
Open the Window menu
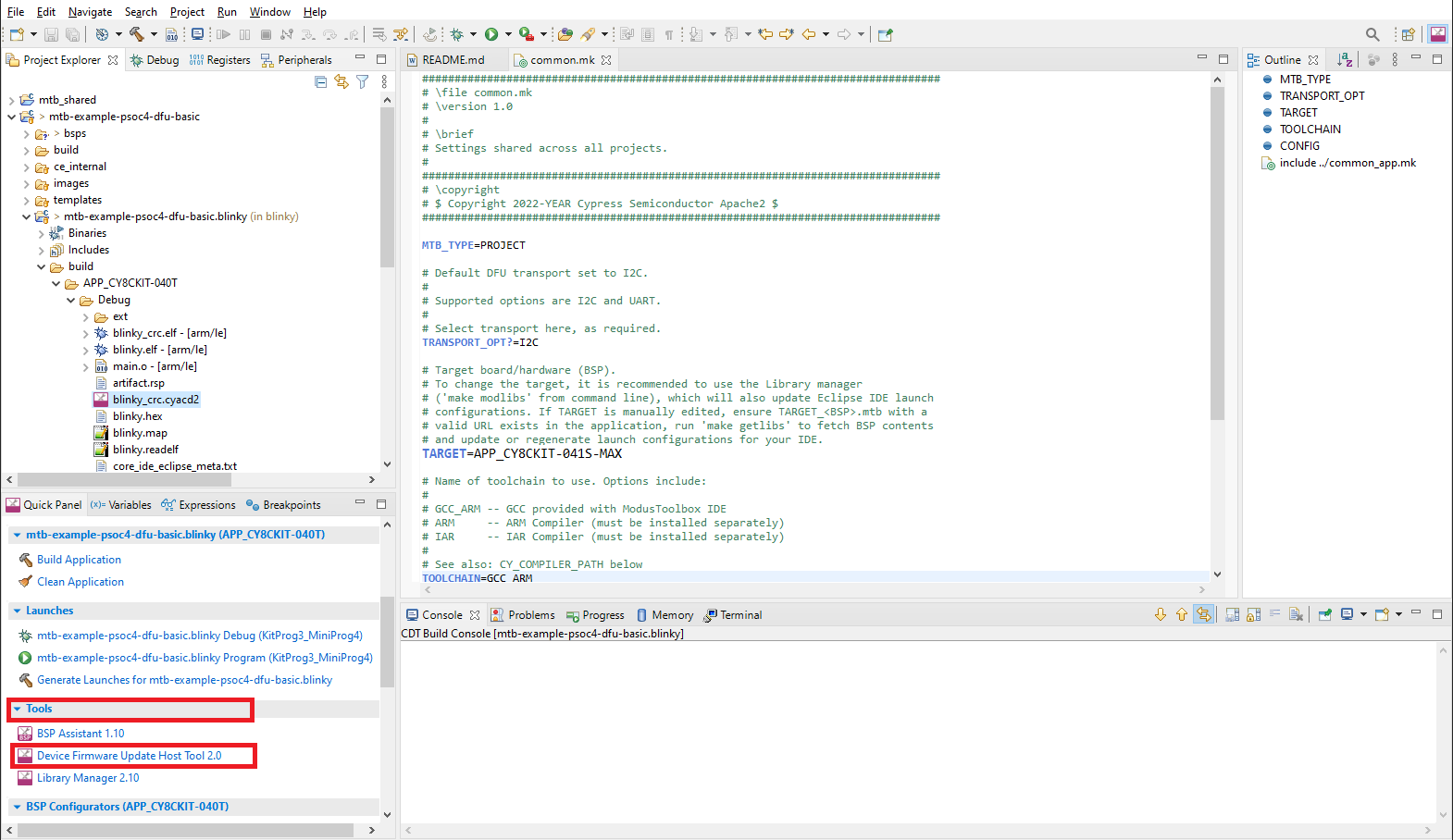click(269, 12)
